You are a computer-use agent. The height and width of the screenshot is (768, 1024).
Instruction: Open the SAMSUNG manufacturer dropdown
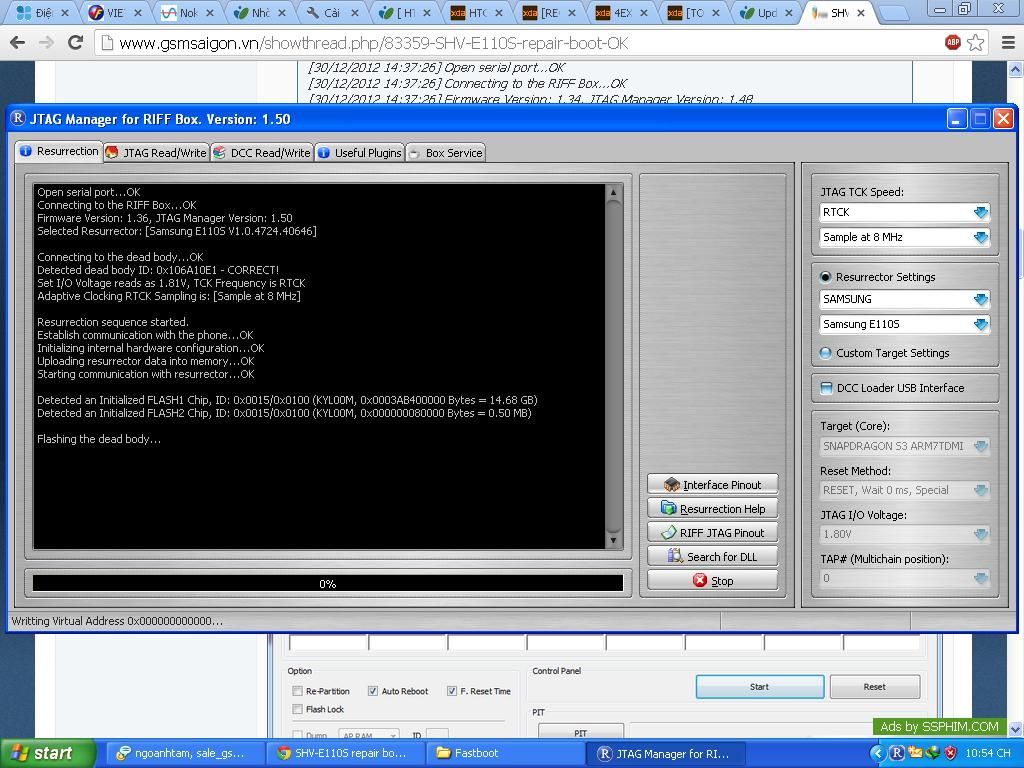click(904, 299)
